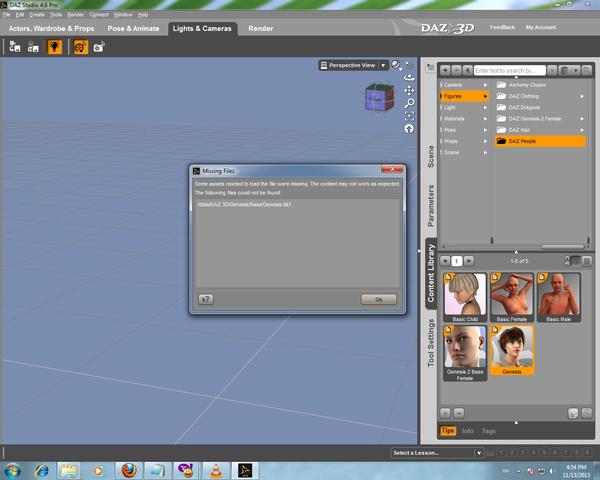Viewport: 600px width, 480px height.
Task: Select the DAZ People folder
Action: 540,141
